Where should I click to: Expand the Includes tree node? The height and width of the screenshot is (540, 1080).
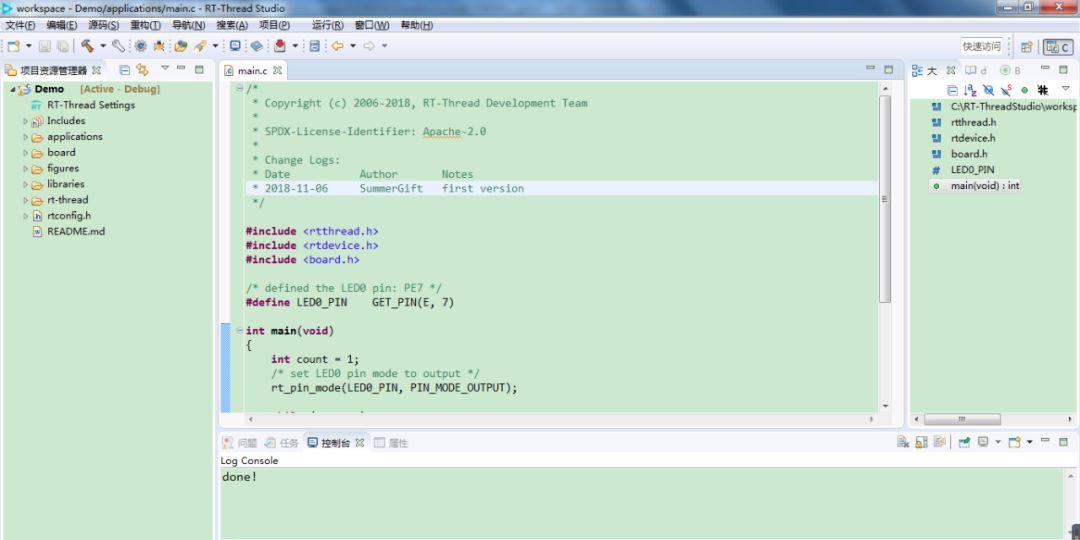coord(26,121)
